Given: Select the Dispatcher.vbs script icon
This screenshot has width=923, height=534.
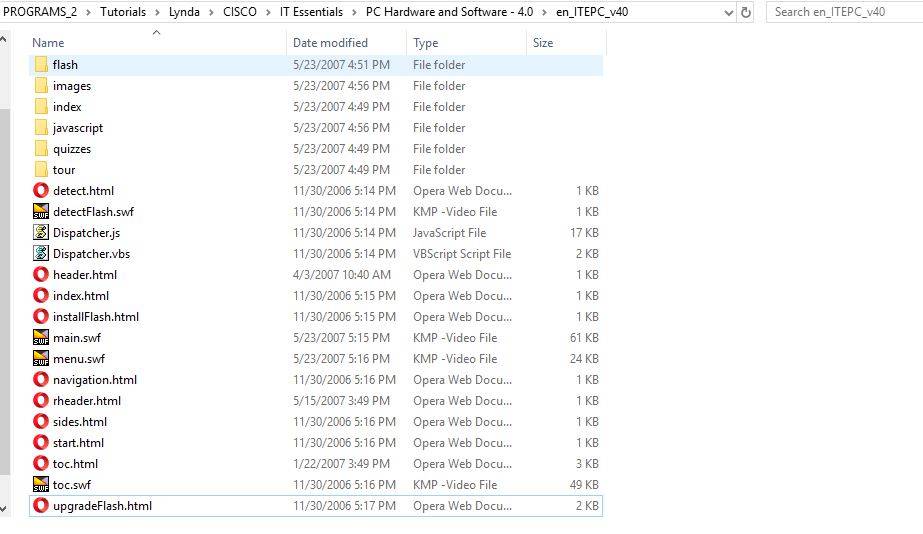Looking at the screenshot, I should 41,254.
